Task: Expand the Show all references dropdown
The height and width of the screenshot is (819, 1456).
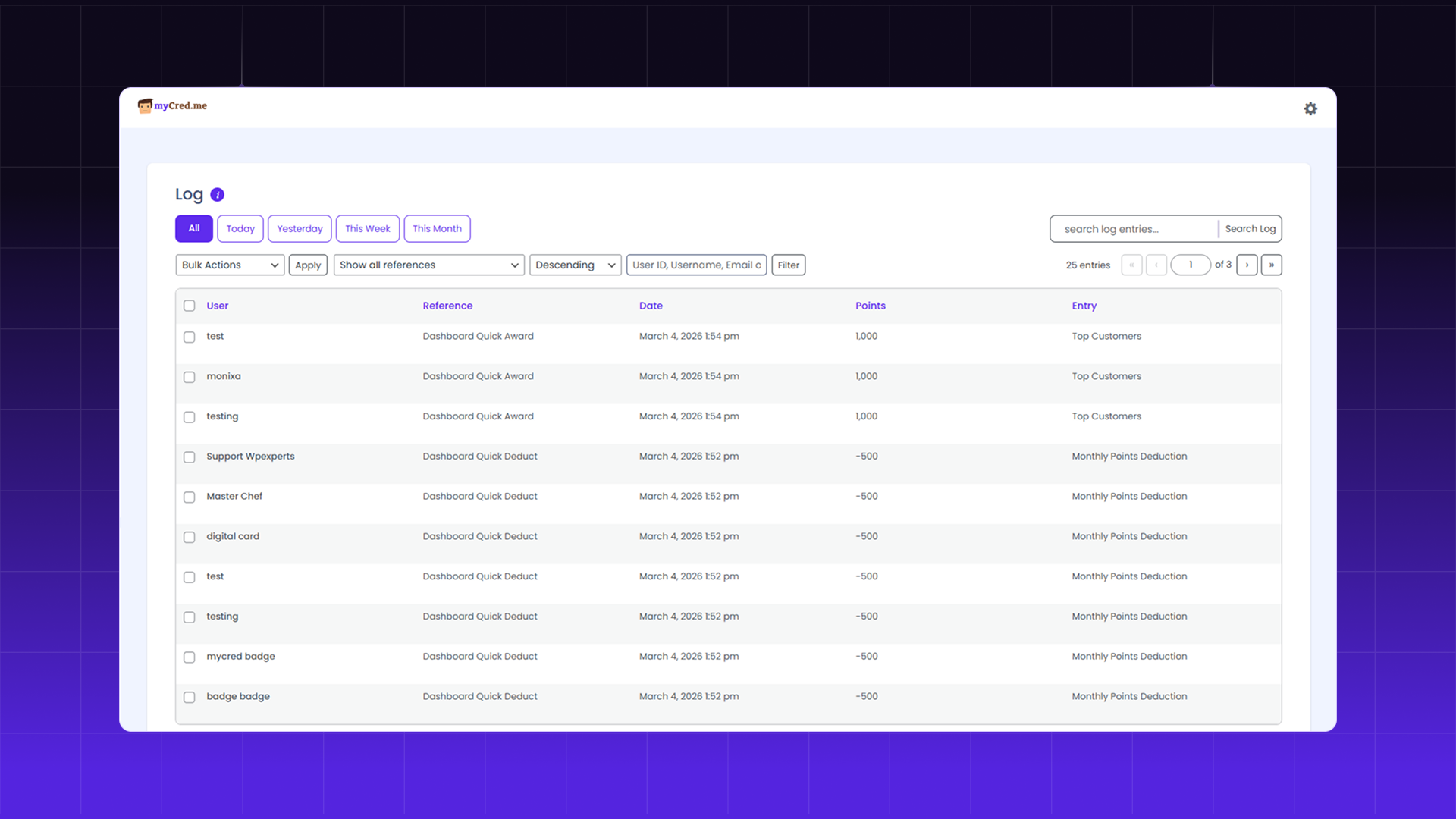Action: [x=428, y=265]
